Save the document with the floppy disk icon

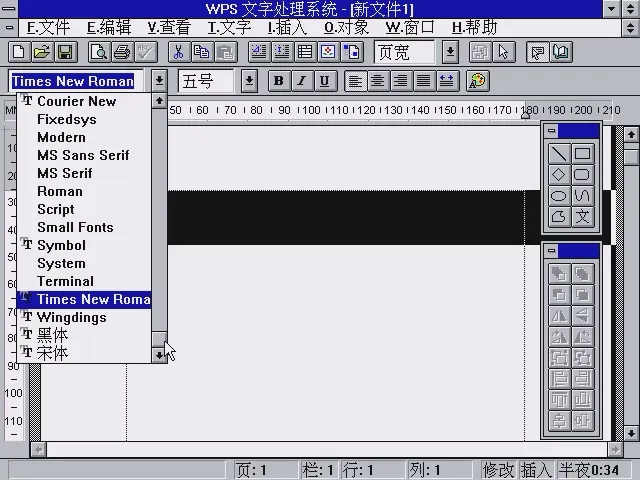pos(65,52)
